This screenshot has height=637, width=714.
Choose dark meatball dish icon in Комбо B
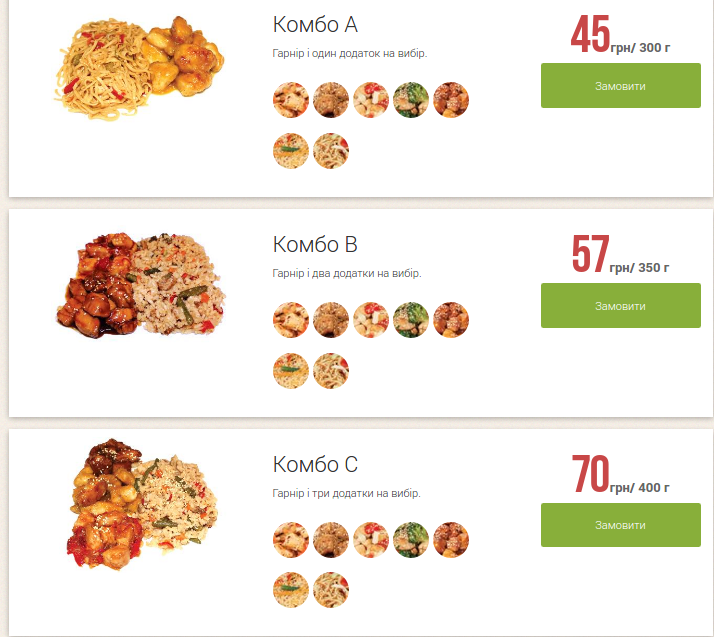pyautogui.click(x=331, y=320)
